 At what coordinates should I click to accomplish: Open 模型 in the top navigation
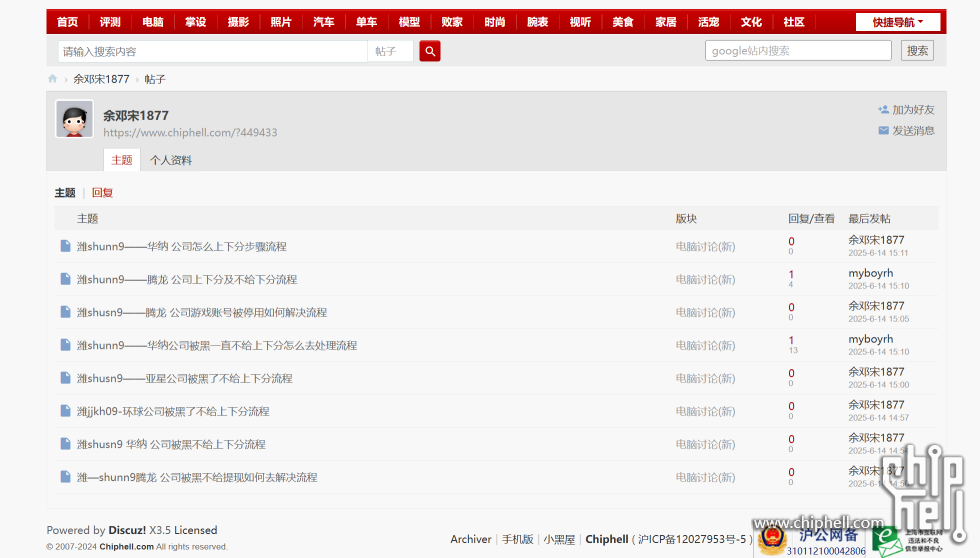[409, 22]
